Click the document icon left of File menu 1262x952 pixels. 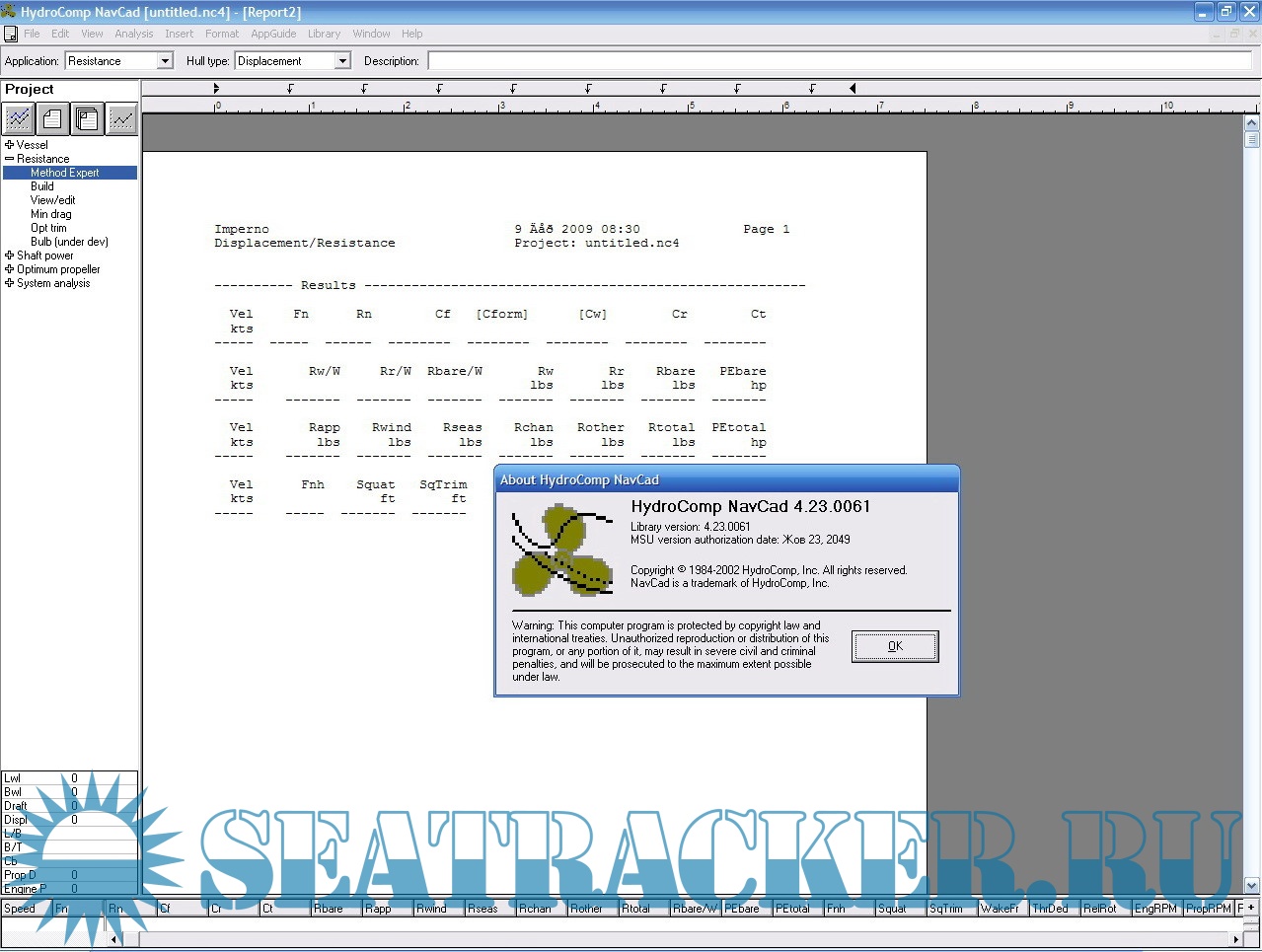11,34
